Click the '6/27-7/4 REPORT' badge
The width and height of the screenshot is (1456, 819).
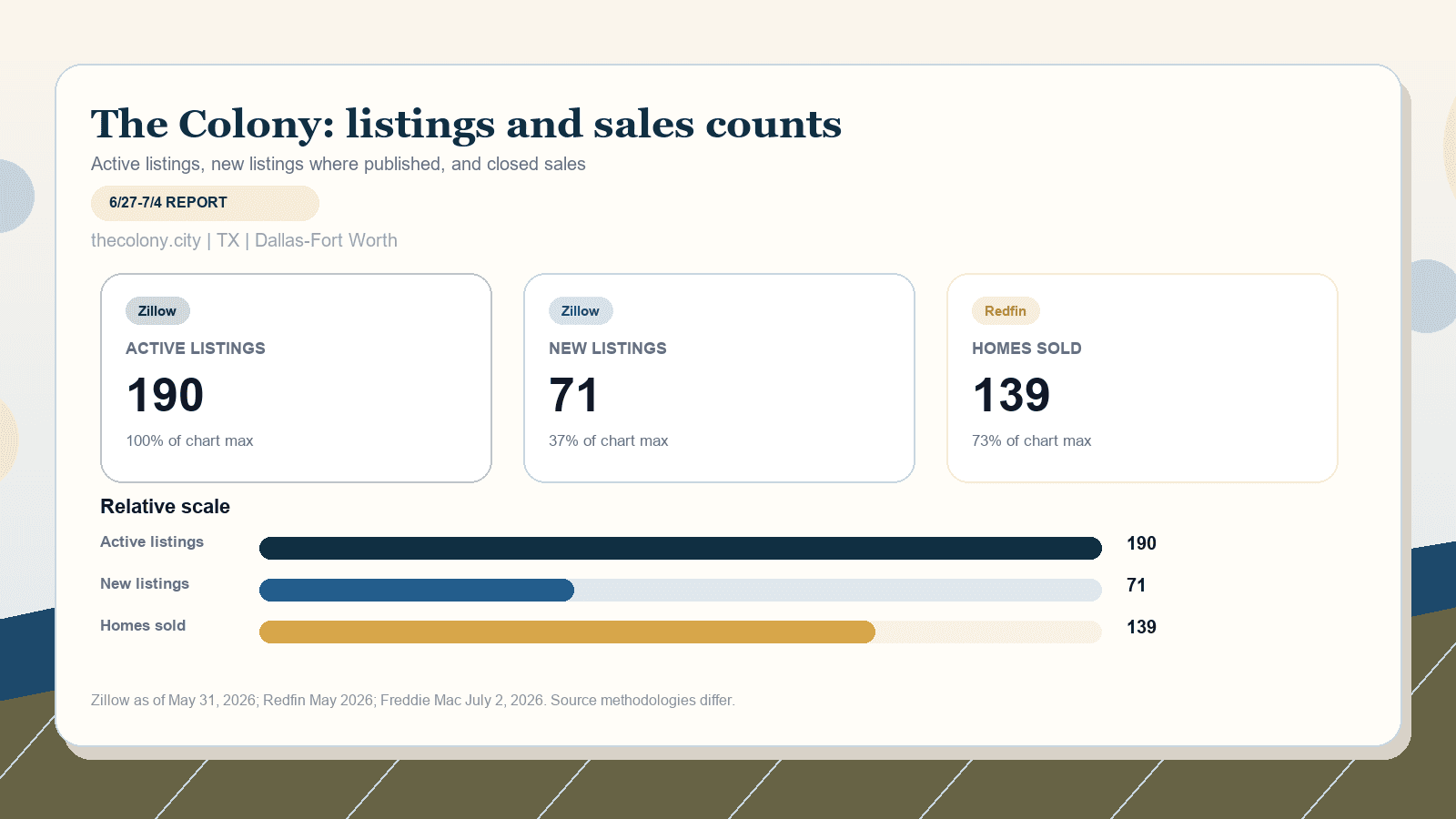pos(205,203)
